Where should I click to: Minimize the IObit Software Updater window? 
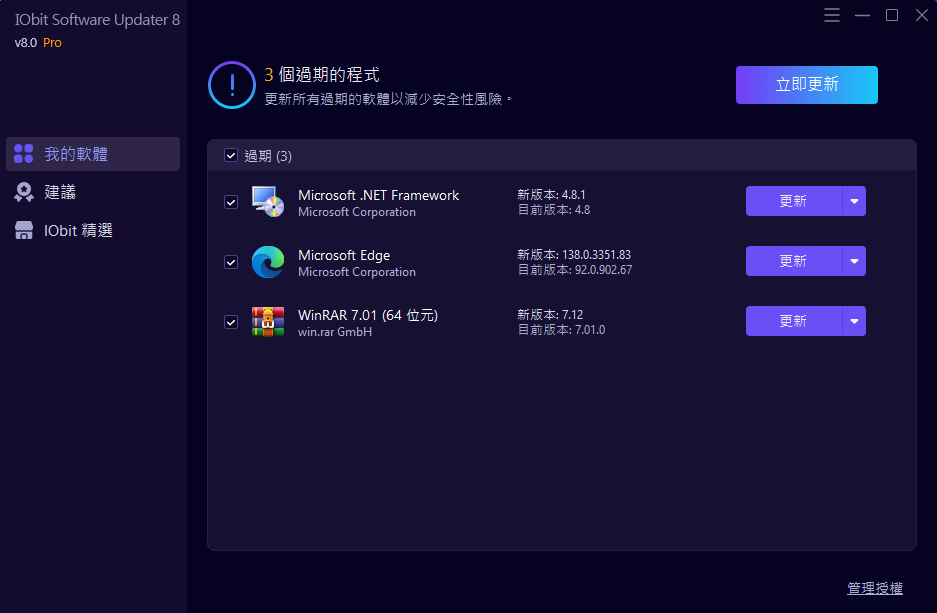(x=862, y=15)
